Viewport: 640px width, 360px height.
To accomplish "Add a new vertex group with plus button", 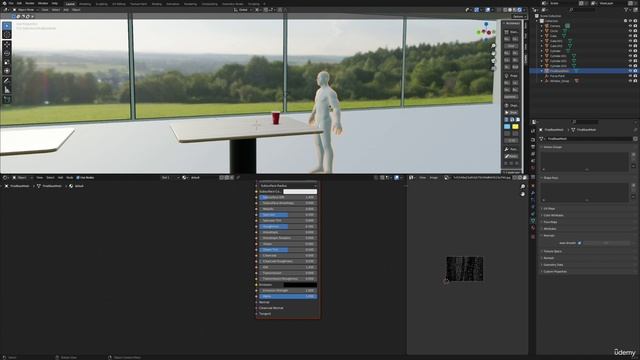I will 633,155.
